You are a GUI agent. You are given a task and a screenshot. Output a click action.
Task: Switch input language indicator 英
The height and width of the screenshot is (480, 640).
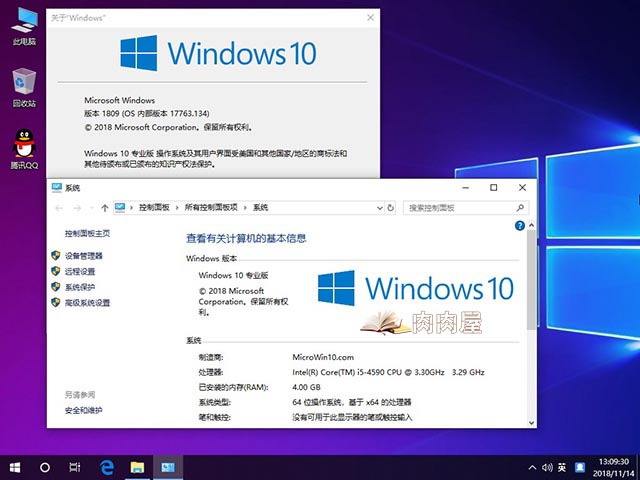(562, 467)
